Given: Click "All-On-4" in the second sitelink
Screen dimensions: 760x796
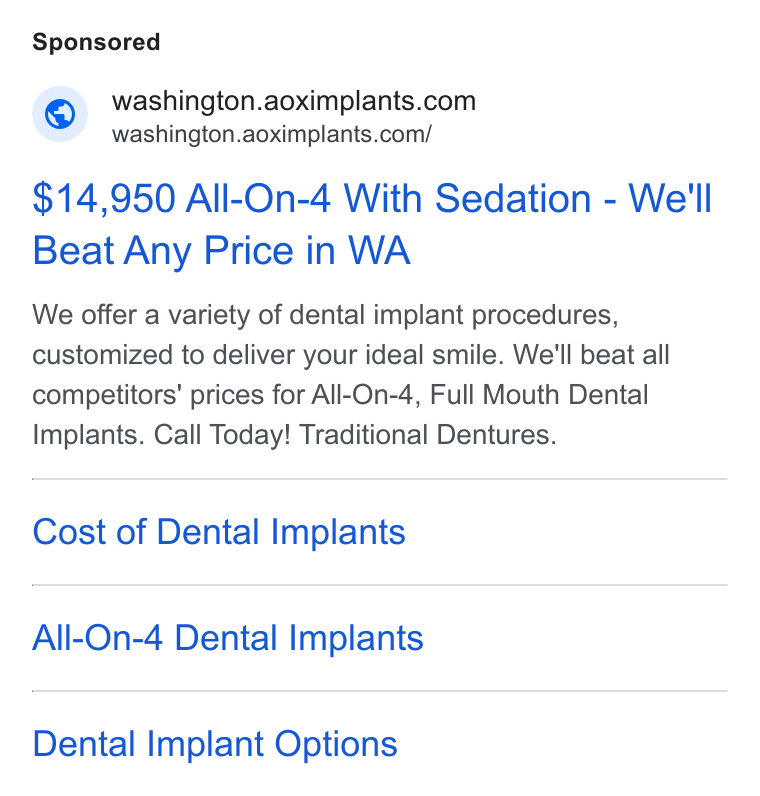Looking at the screenshot, I should [x=97, y=638].
